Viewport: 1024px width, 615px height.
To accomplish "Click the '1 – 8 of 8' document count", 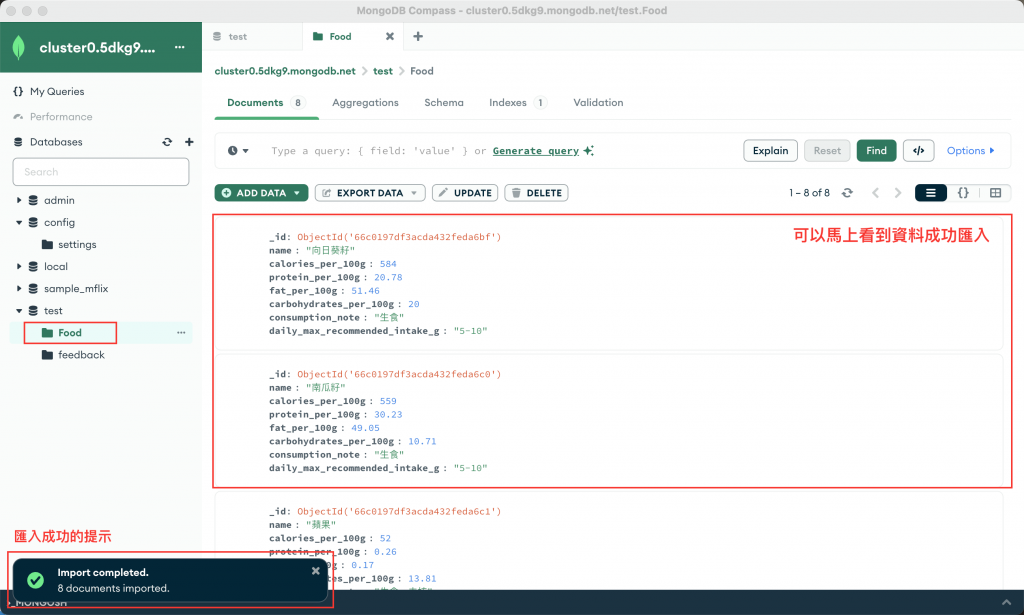I will coord(809,193).
